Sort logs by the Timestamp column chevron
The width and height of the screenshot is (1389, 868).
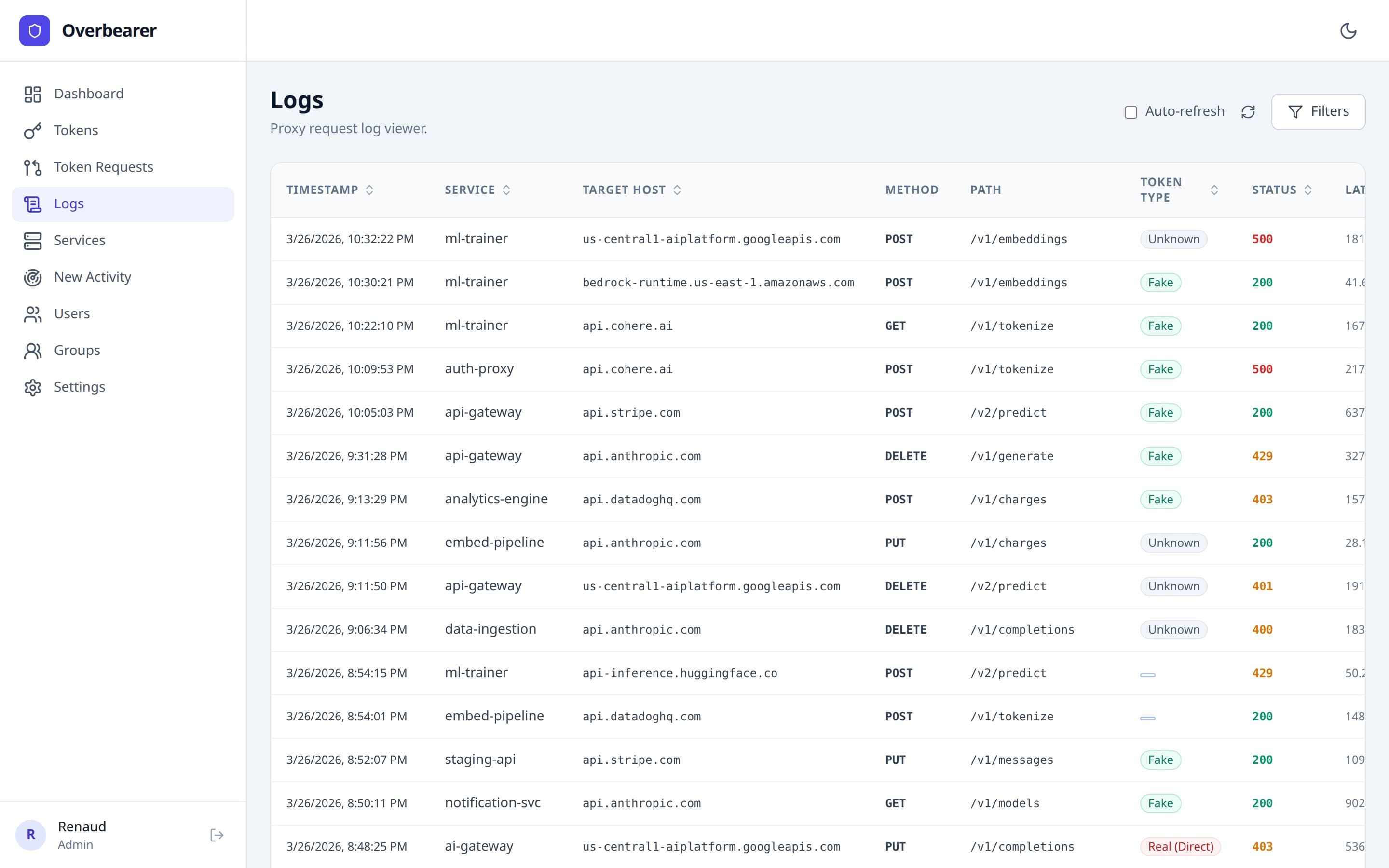coord(369,190)
